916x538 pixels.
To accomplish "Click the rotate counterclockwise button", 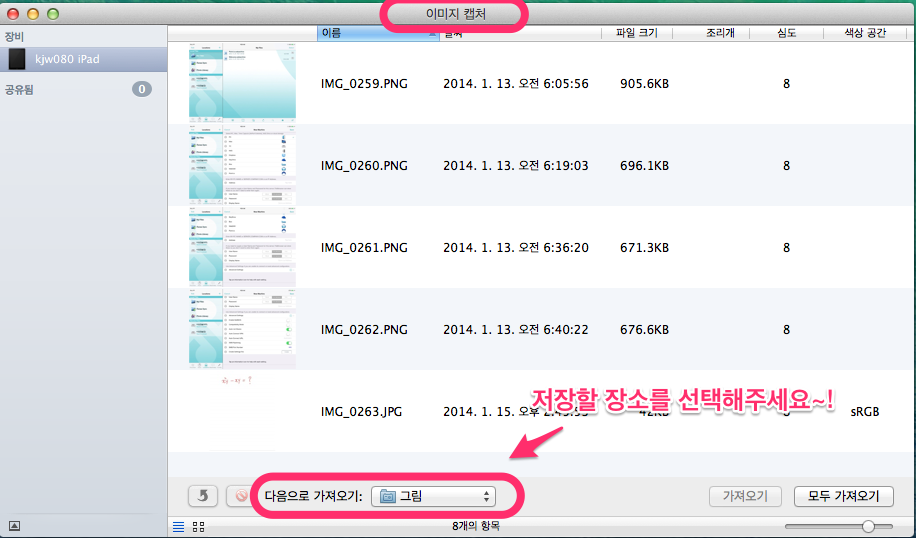I will pyautogui.click(x=203, y=495).
